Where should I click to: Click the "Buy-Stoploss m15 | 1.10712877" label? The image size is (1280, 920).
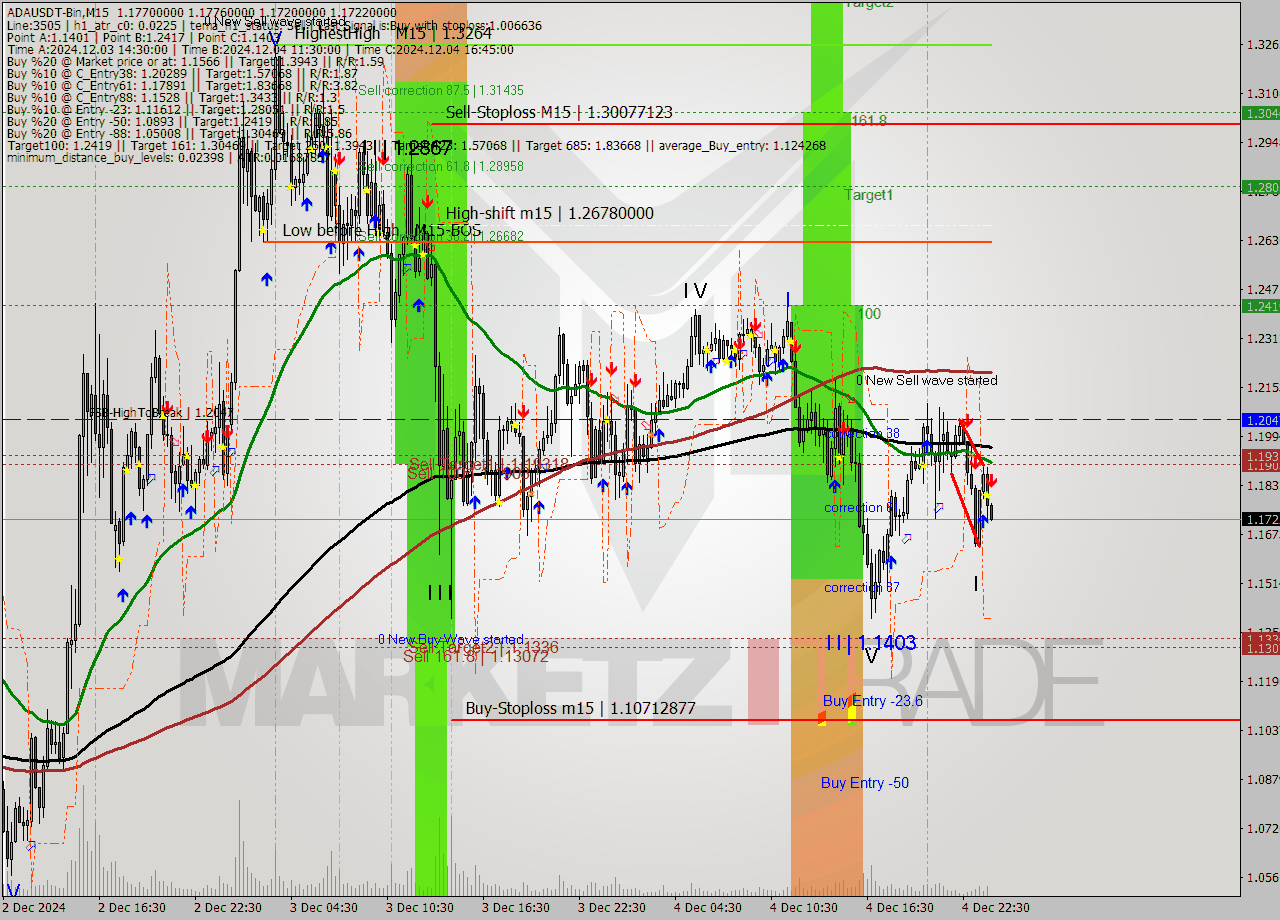point(580,708)
